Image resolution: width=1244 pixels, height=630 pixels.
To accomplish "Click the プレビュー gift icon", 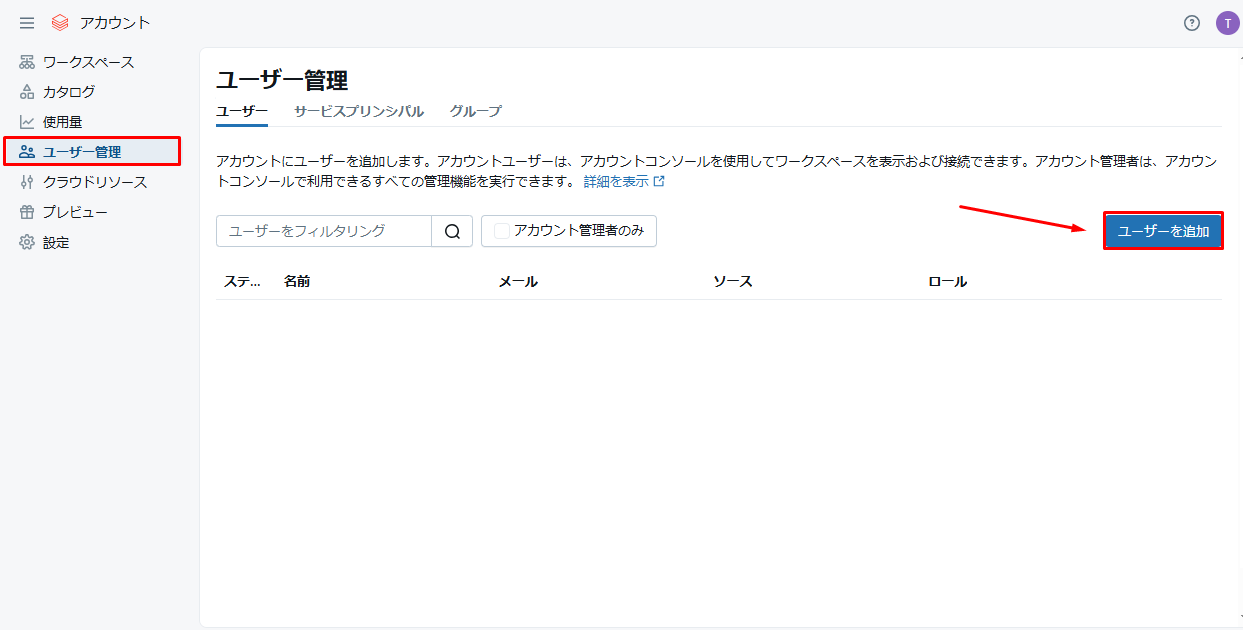I will tap(27, 212).
